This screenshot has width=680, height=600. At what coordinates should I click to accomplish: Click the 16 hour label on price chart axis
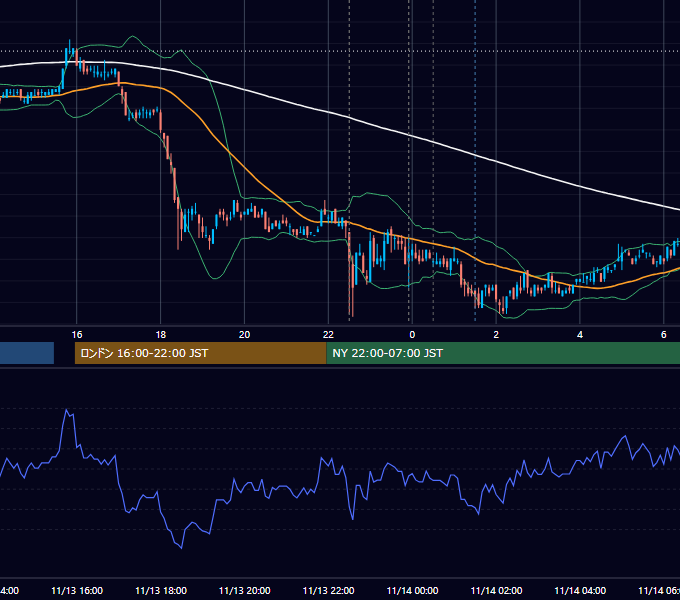coord(77,335)
